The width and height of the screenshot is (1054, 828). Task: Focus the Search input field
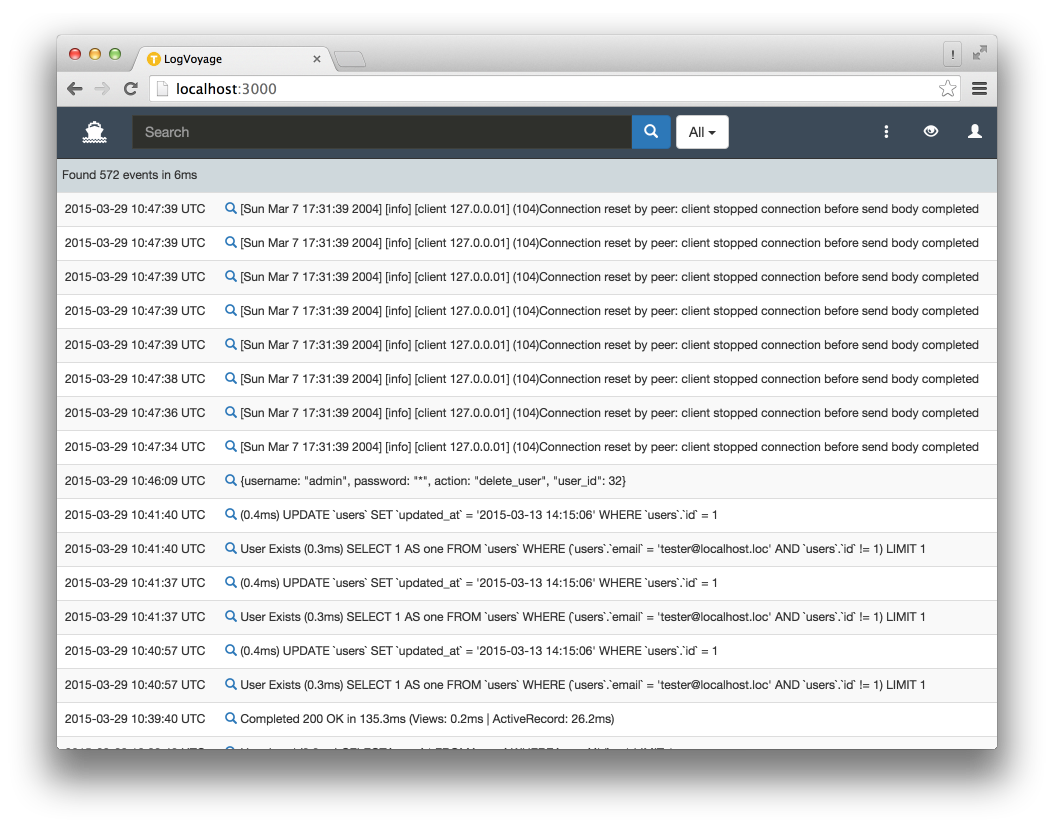pyautogui.click(x=382, y=132)
